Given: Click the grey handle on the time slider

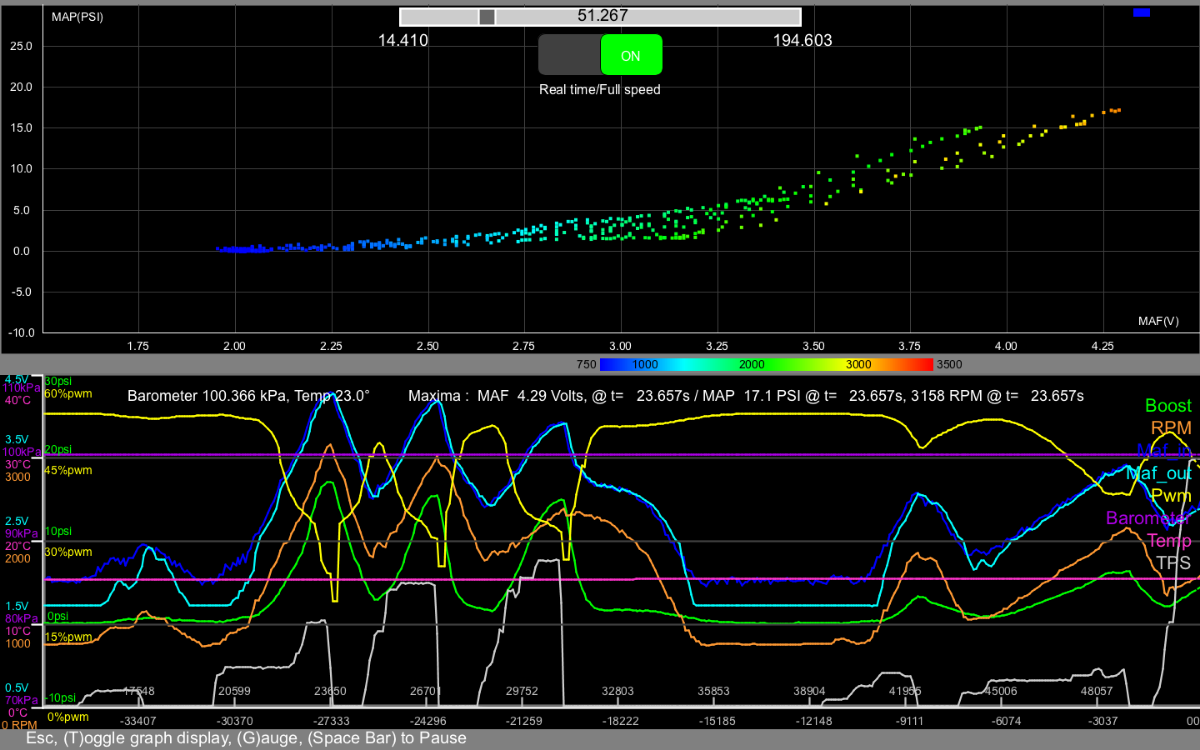Looking at the screenshot, I should [x=486, y=17].
